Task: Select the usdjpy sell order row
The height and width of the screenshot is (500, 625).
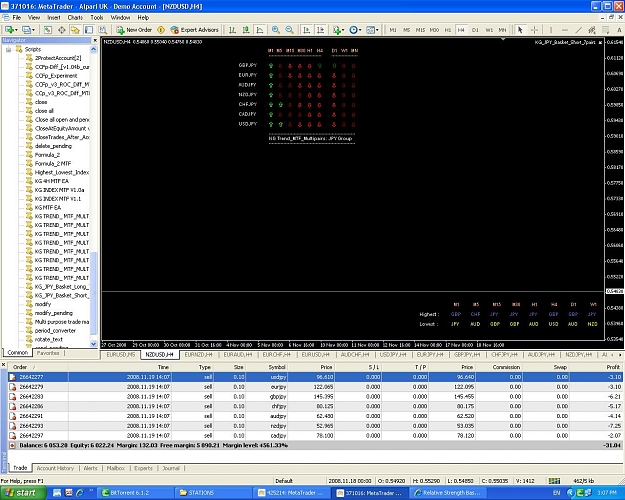Action: click(x=315, y=377)
